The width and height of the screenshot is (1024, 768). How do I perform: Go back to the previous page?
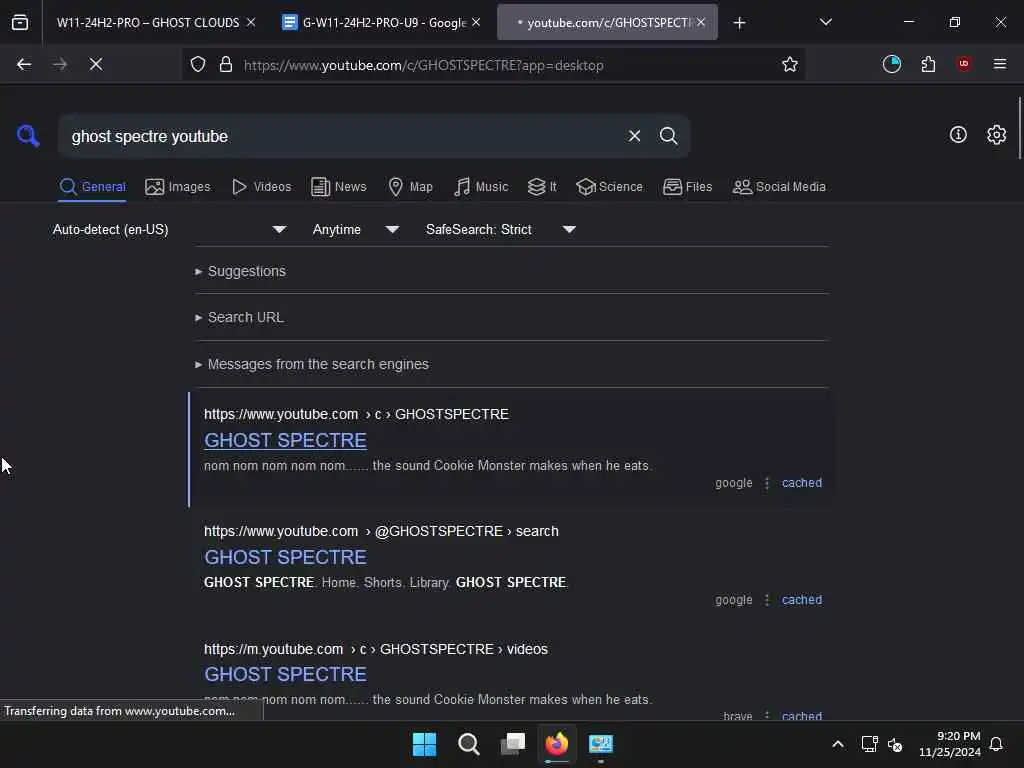coord(24,64)
